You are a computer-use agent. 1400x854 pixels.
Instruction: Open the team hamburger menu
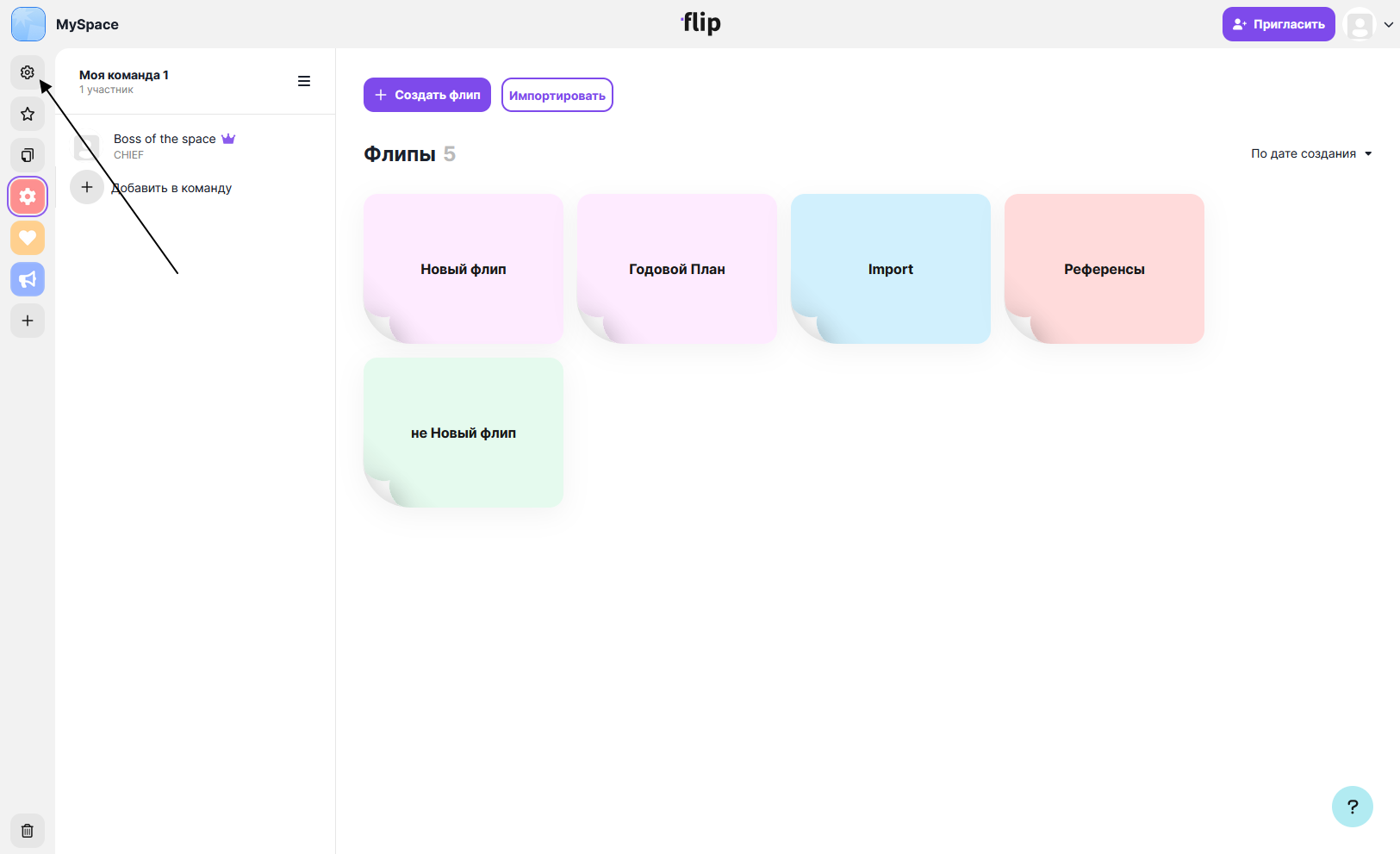click(x=304, y=81)
